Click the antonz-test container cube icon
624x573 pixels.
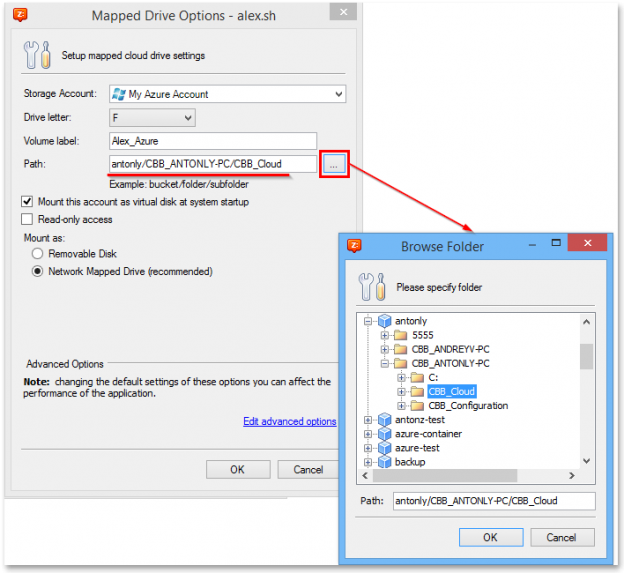click(x=384, y=419)
